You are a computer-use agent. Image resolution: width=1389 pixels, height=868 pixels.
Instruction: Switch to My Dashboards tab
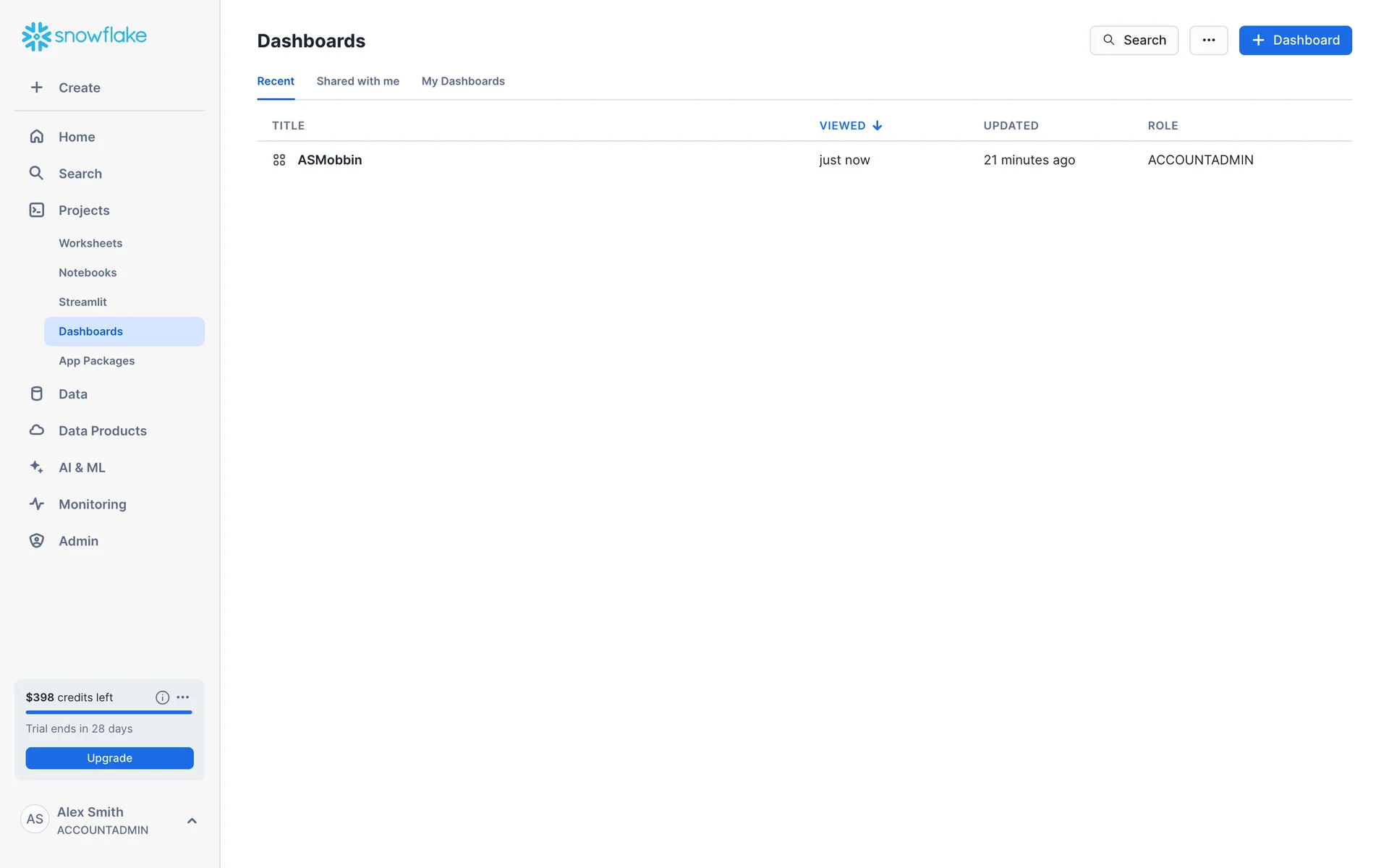[463, 81]
